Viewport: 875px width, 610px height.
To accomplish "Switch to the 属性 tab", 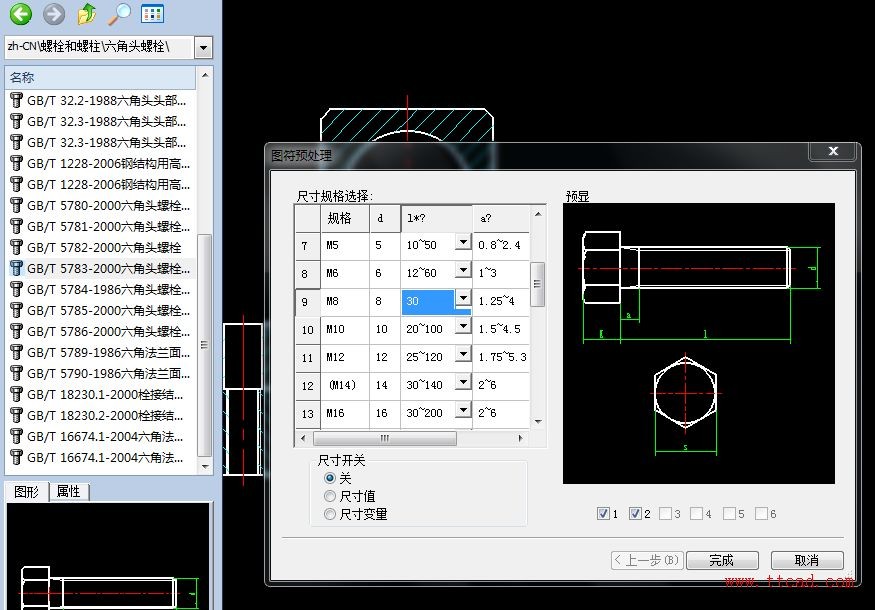I will click(x=69, y=491).
